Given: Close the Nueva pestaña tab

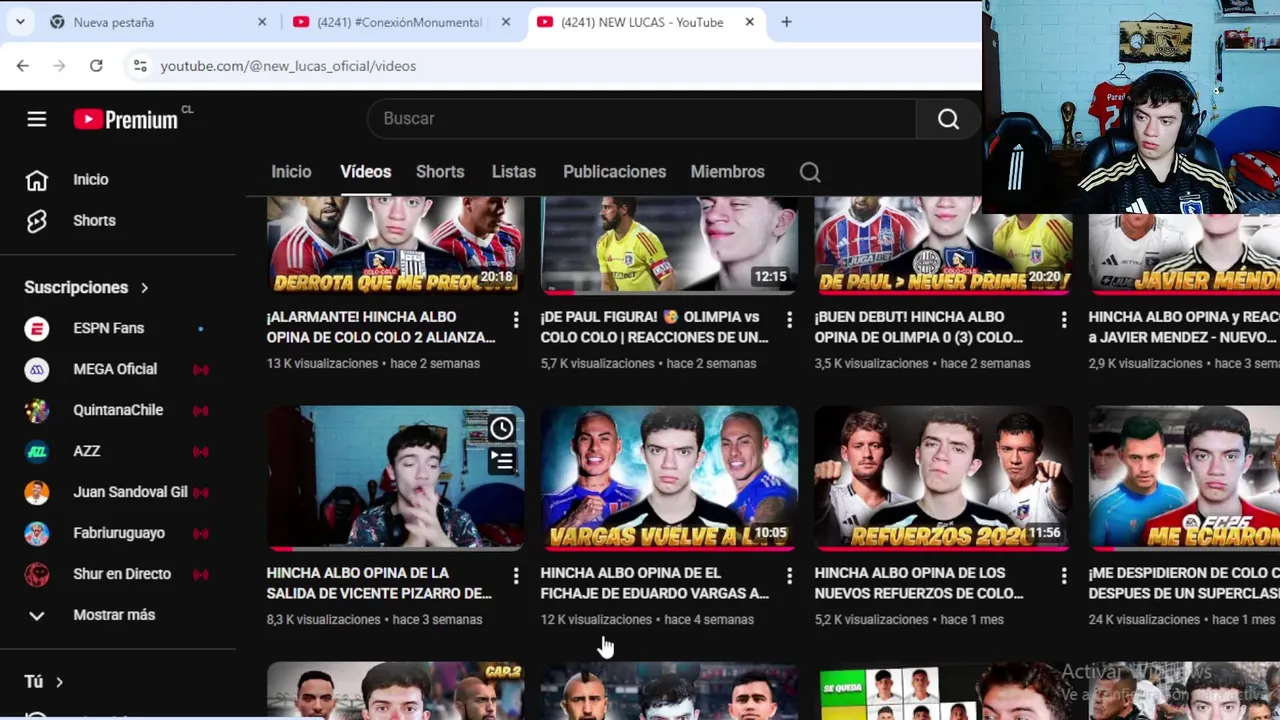Looking at the screenshot, I should (262, 22).
